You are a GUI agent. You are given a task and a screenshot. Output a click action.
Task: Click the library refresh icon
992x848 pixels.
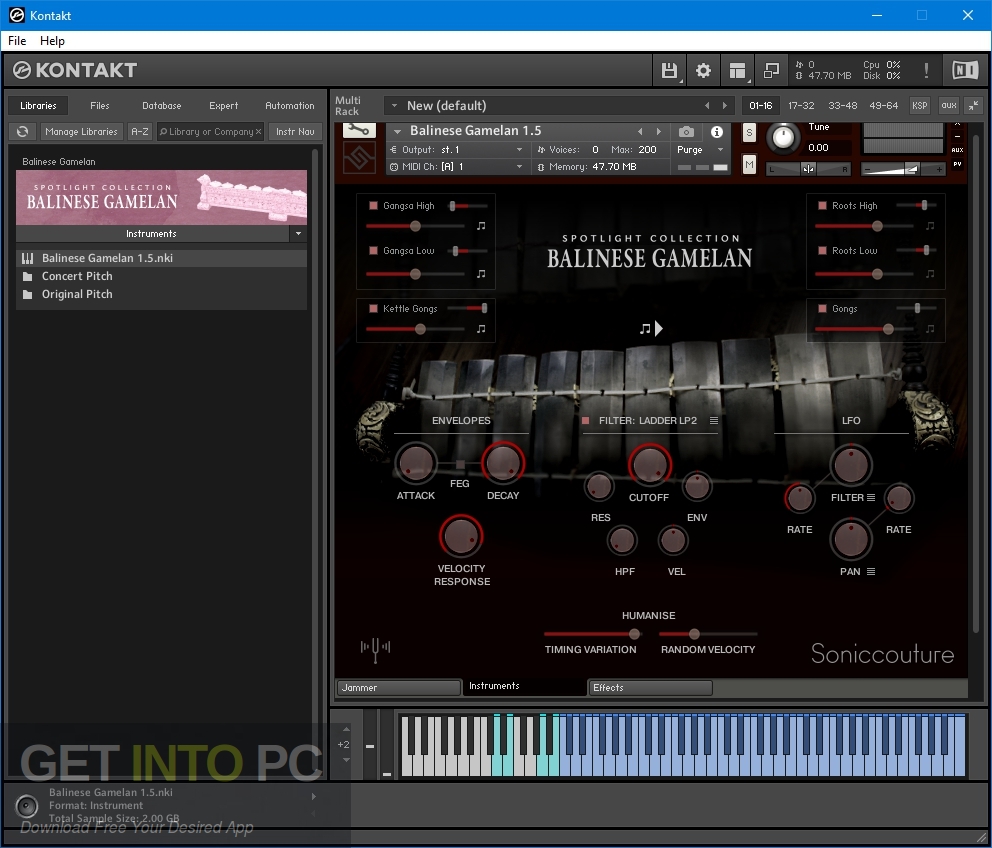click(x=23, y=132)
